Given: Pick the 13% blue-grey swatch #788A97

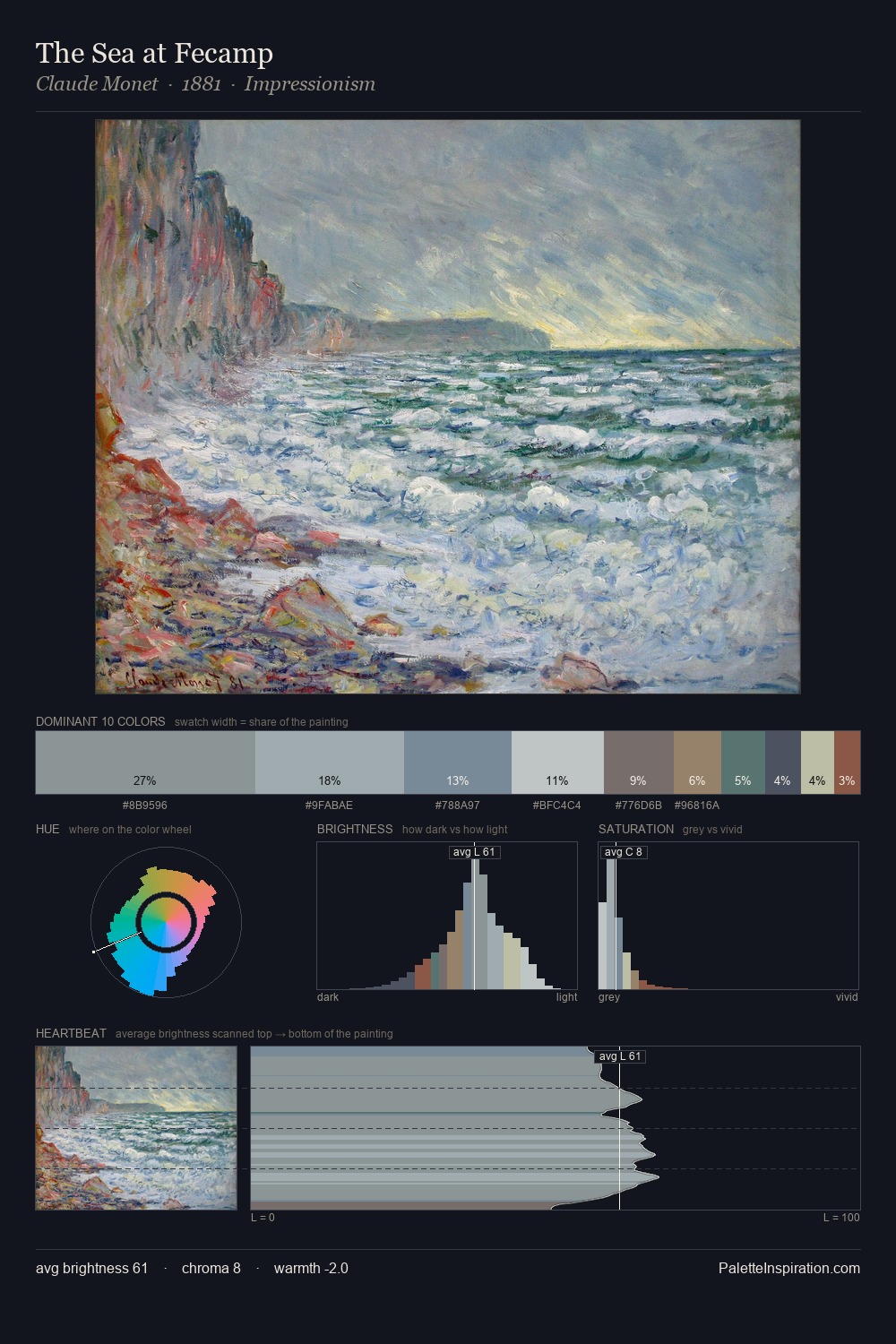Looking at the screenshot, I should tap(458, 762).
